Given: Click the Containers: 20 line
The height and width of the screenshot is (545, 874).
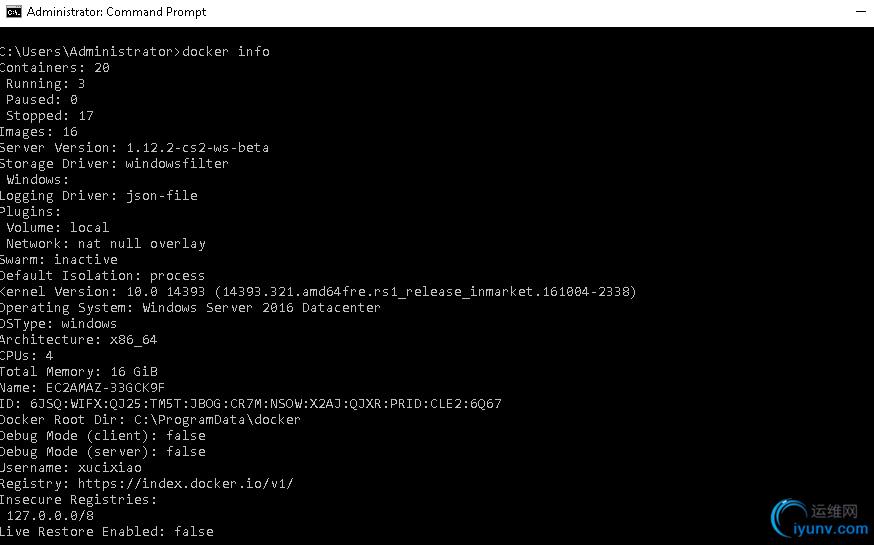Looking at the screenshot, I should click(x=55, y=67).
